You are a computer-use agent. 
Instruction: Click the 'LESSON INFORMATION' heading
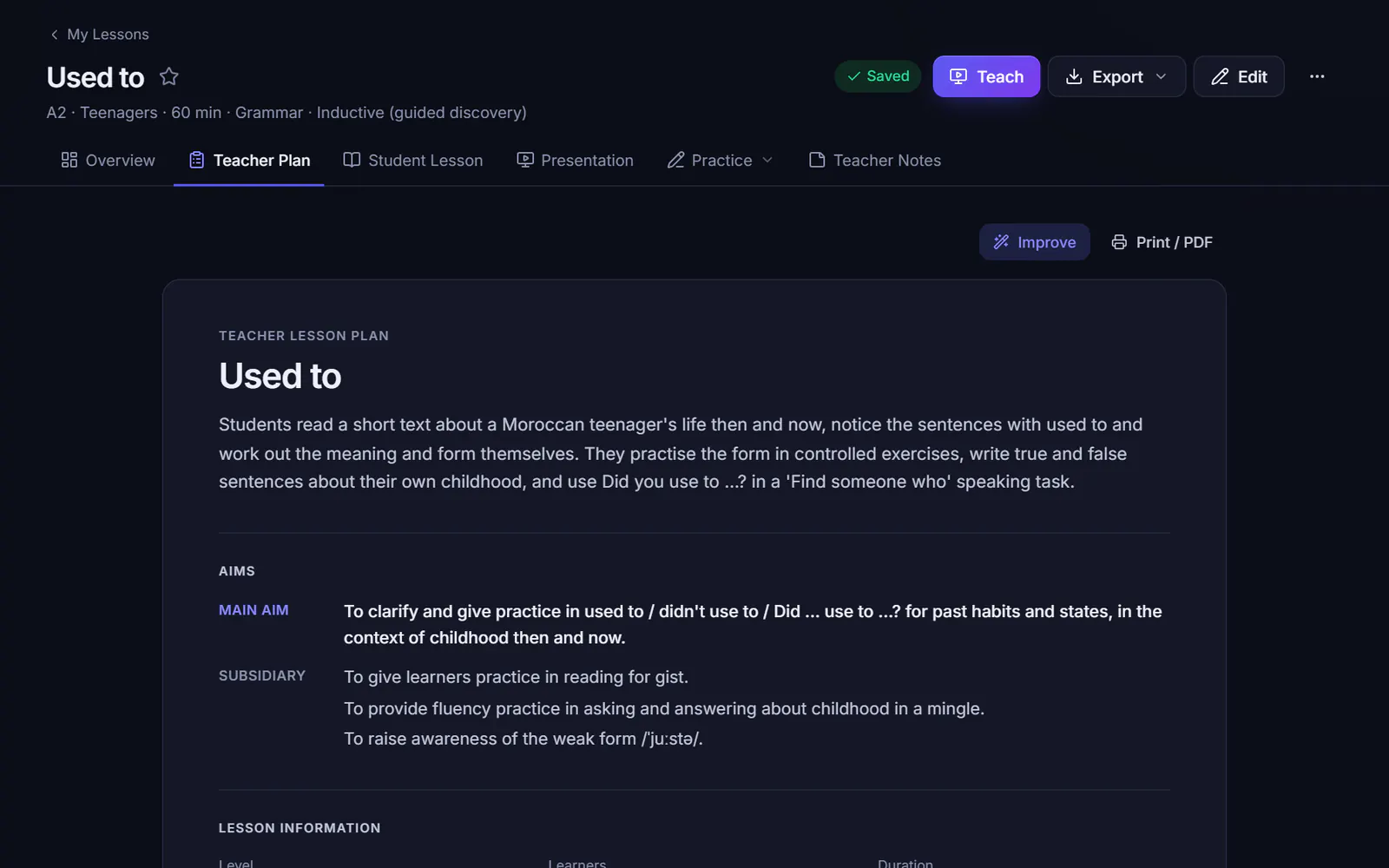(300, 828)
